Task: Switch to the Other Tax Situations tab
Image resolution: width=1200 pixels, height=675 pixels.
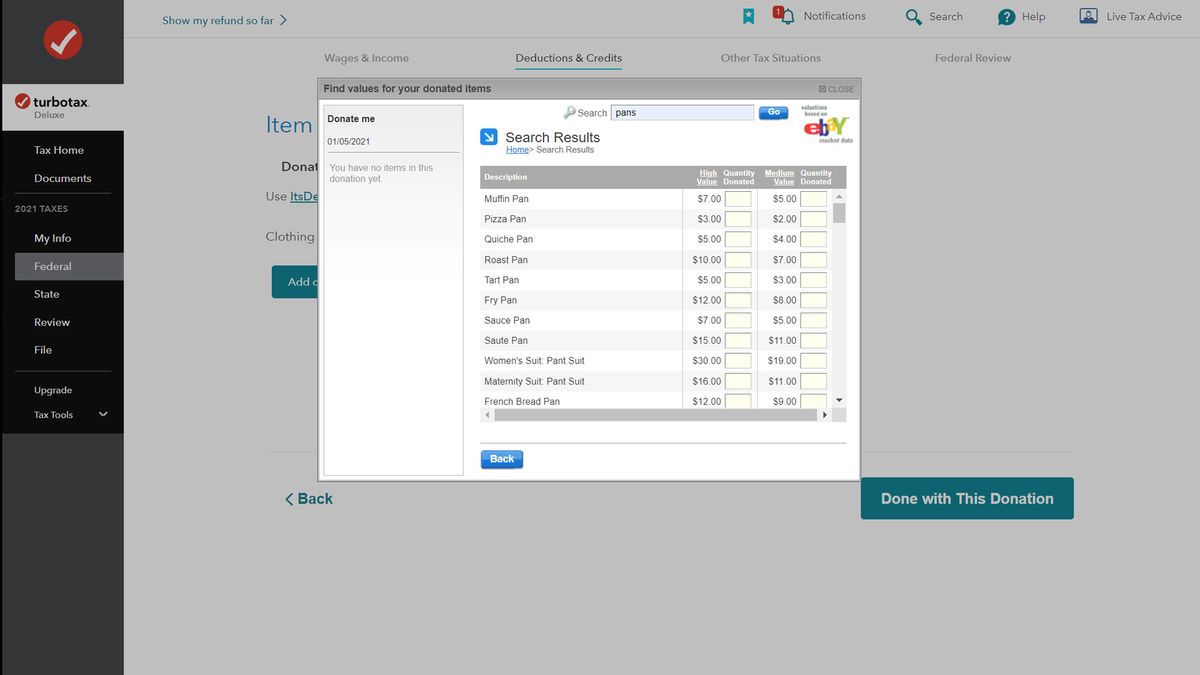Action: click(x=771, y=58)
